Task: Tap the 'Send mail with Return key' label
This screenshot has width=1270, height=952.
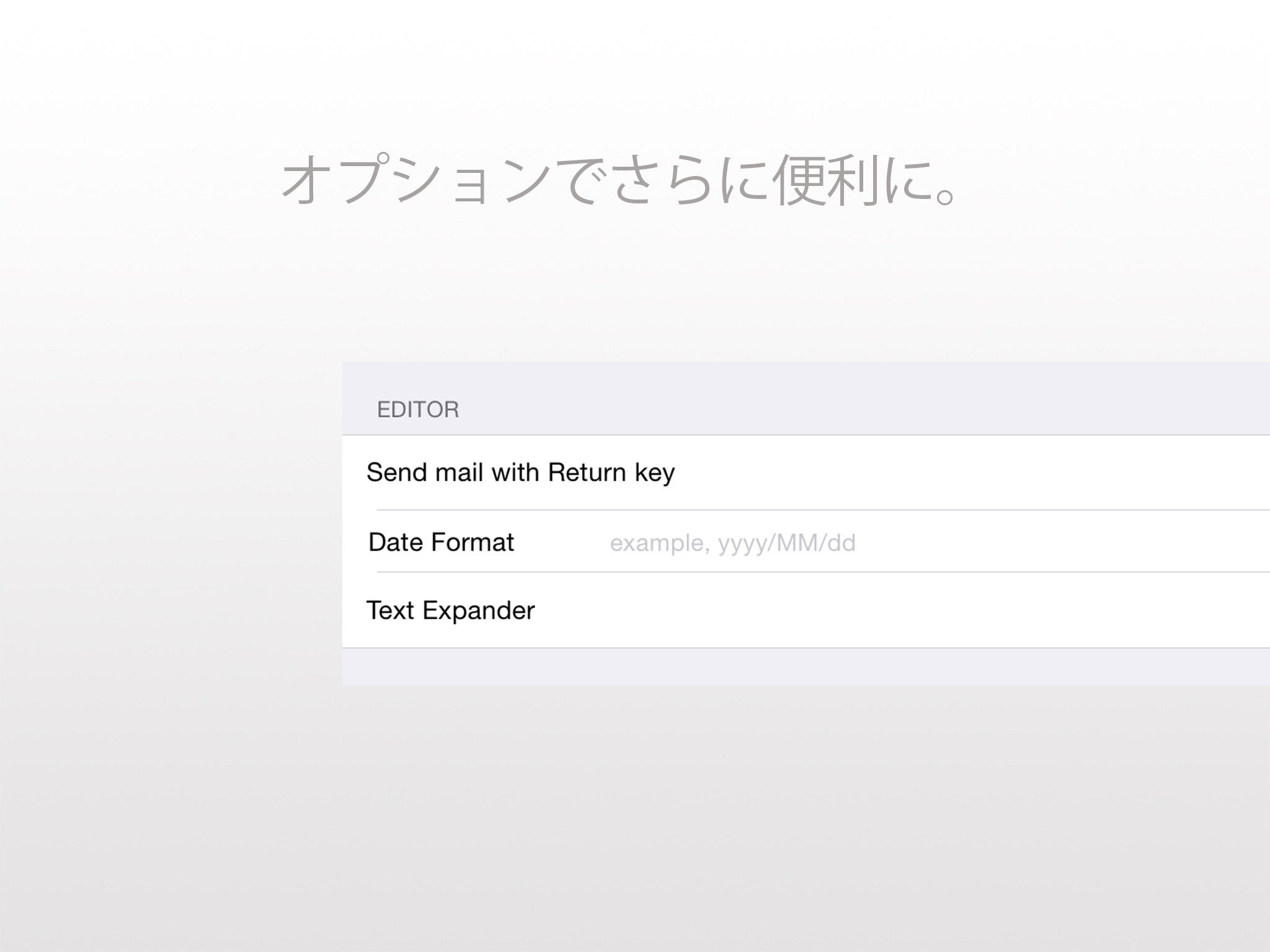Action: (x=520, y=473)
